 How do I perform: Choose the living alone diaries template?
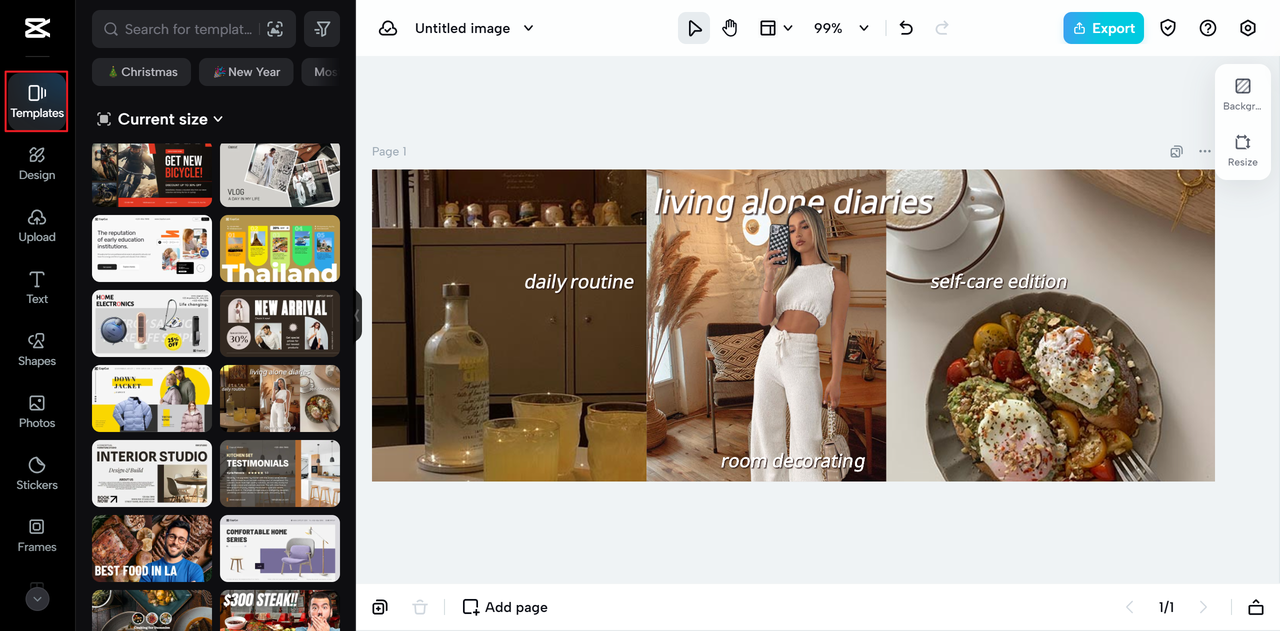280,398
